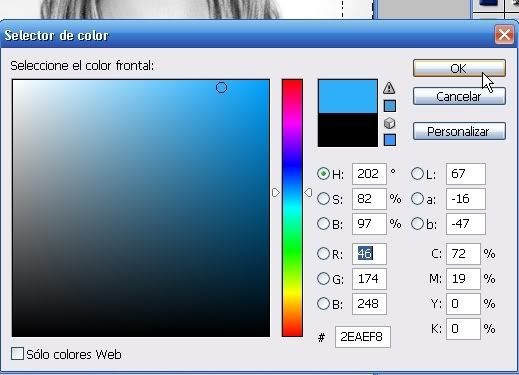Click the left hue slider arrow

tap(276, 193)
